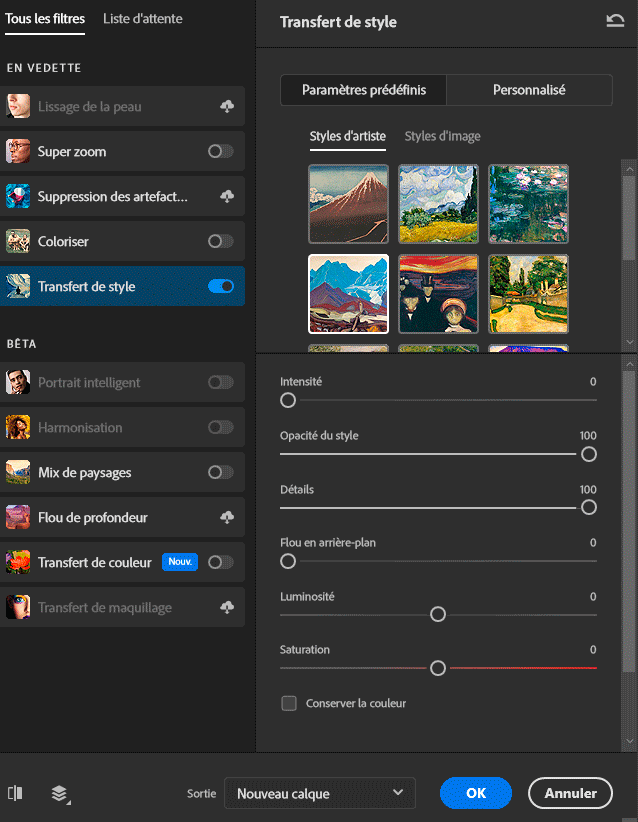The image size is (638, 822).
Task: Enable the Super zoom toggle
Action: point(220,152)
